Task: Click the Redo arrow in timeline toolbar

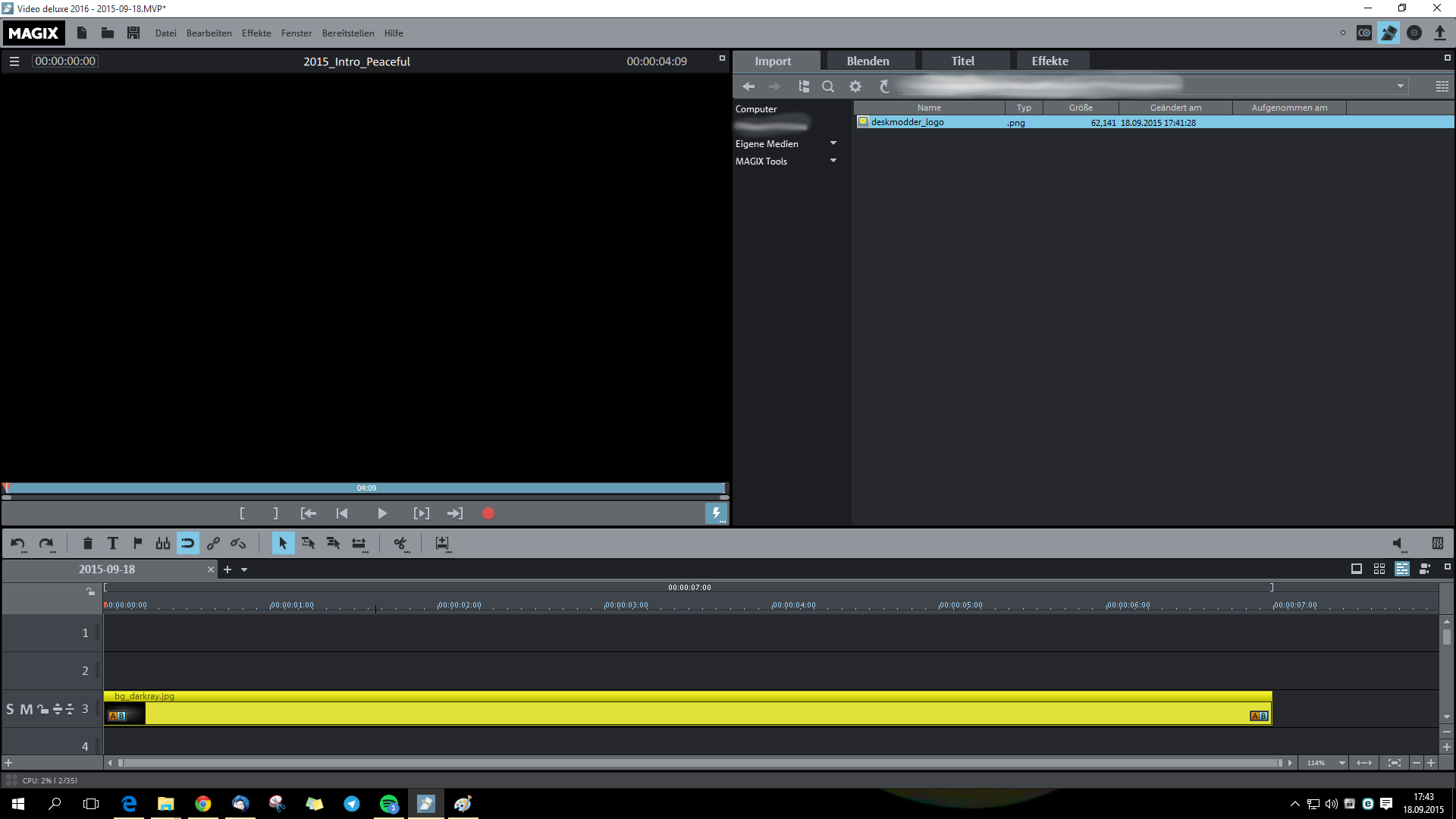Action: [46, 543]
